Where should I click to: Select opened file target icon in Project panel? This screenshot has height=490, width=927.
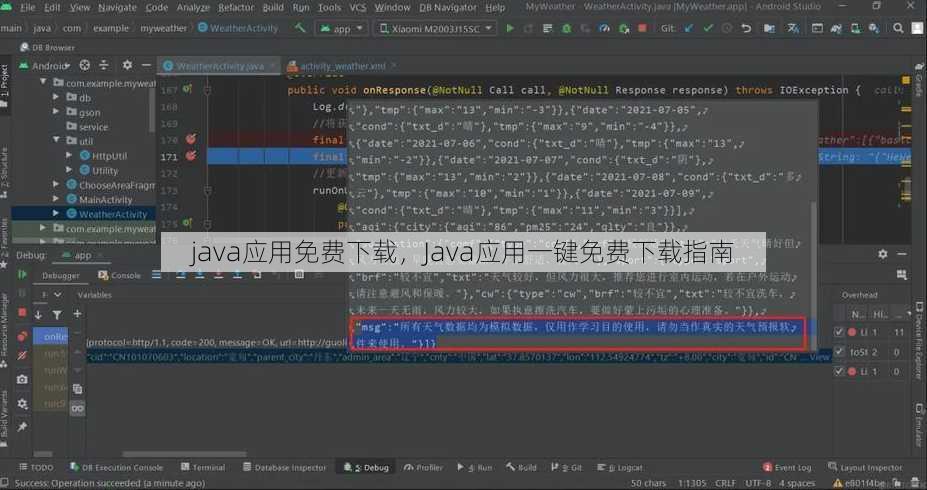(85, 65)
